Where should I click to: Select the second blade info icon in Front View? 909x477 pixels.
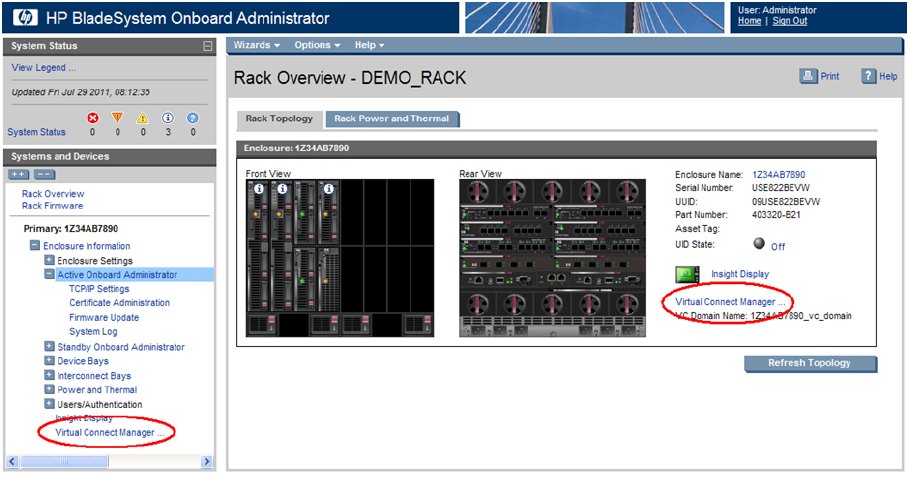[282, 188]
